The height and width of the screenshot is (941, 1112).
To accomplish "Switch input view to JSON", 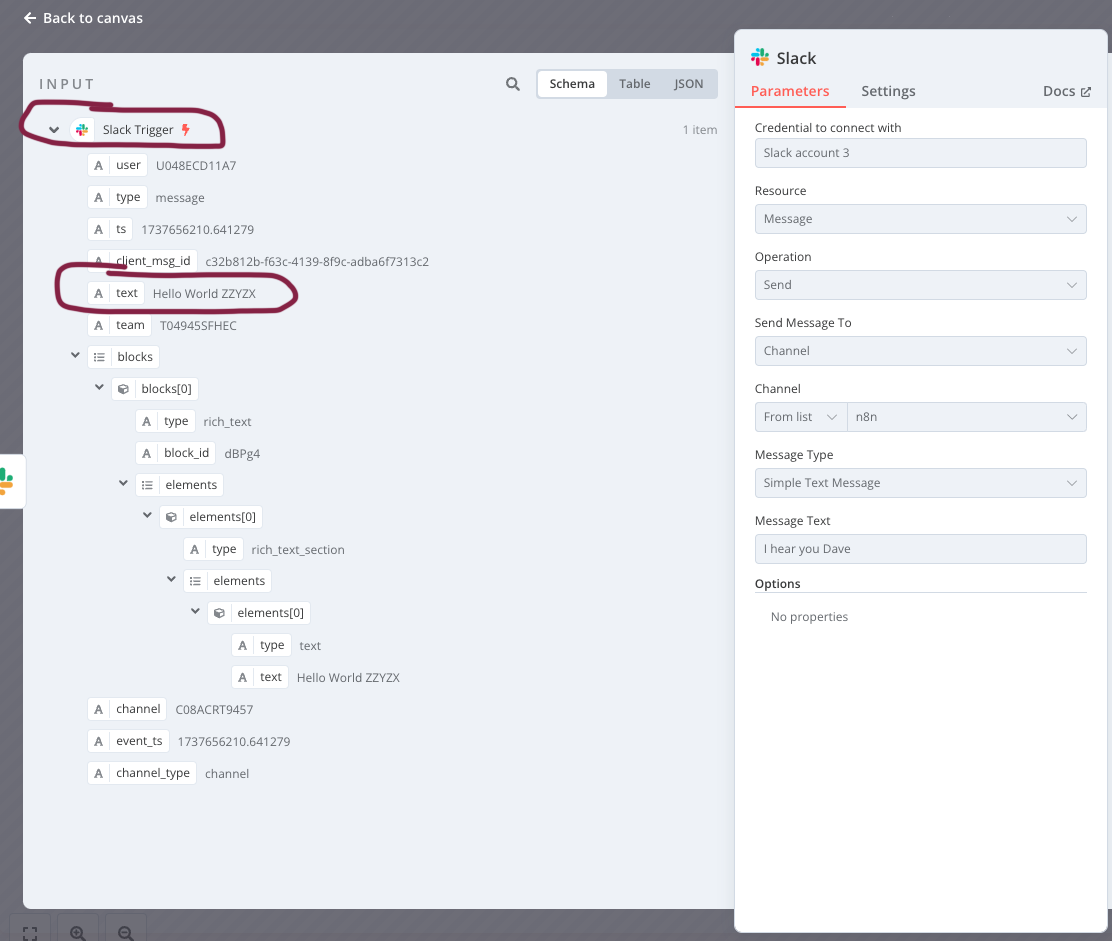I will [688, 84].
